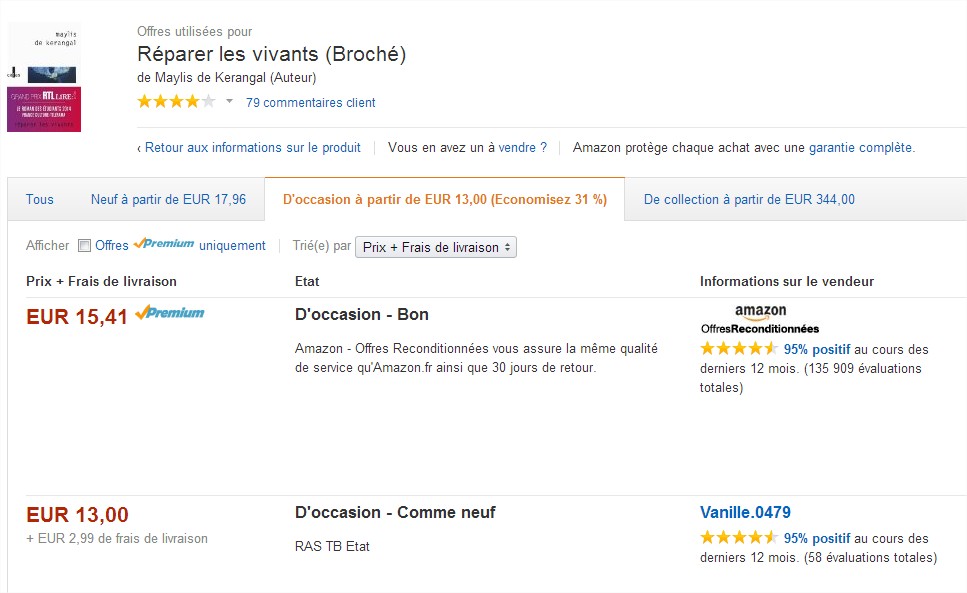Click the star rating under the author name
967x593 pixels.
(176, 102)
